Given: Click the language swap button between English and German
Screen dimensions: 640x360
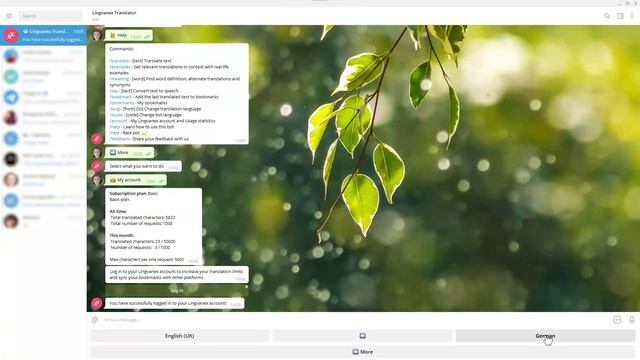Looking at the screenshot, I should pyautogui.click(x=362, y=336).
